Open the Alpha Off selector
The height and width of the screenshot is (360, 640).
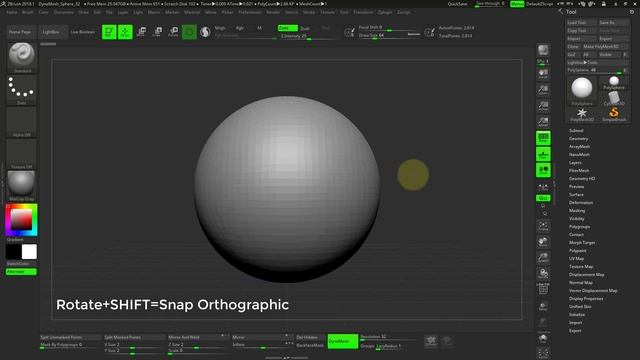pyautogui.click(x=22, y=122)
